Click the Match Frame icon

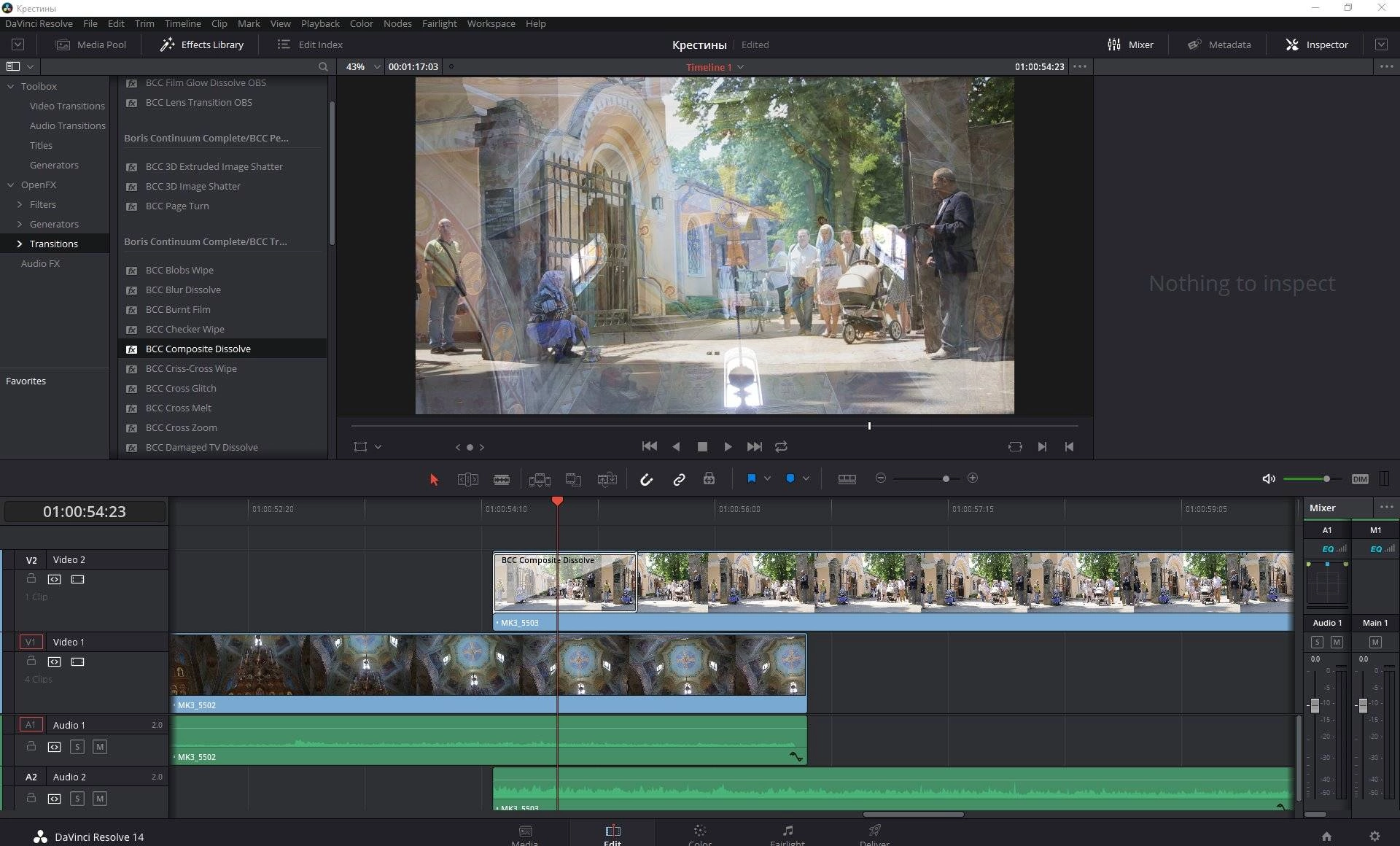(1015, 446)
